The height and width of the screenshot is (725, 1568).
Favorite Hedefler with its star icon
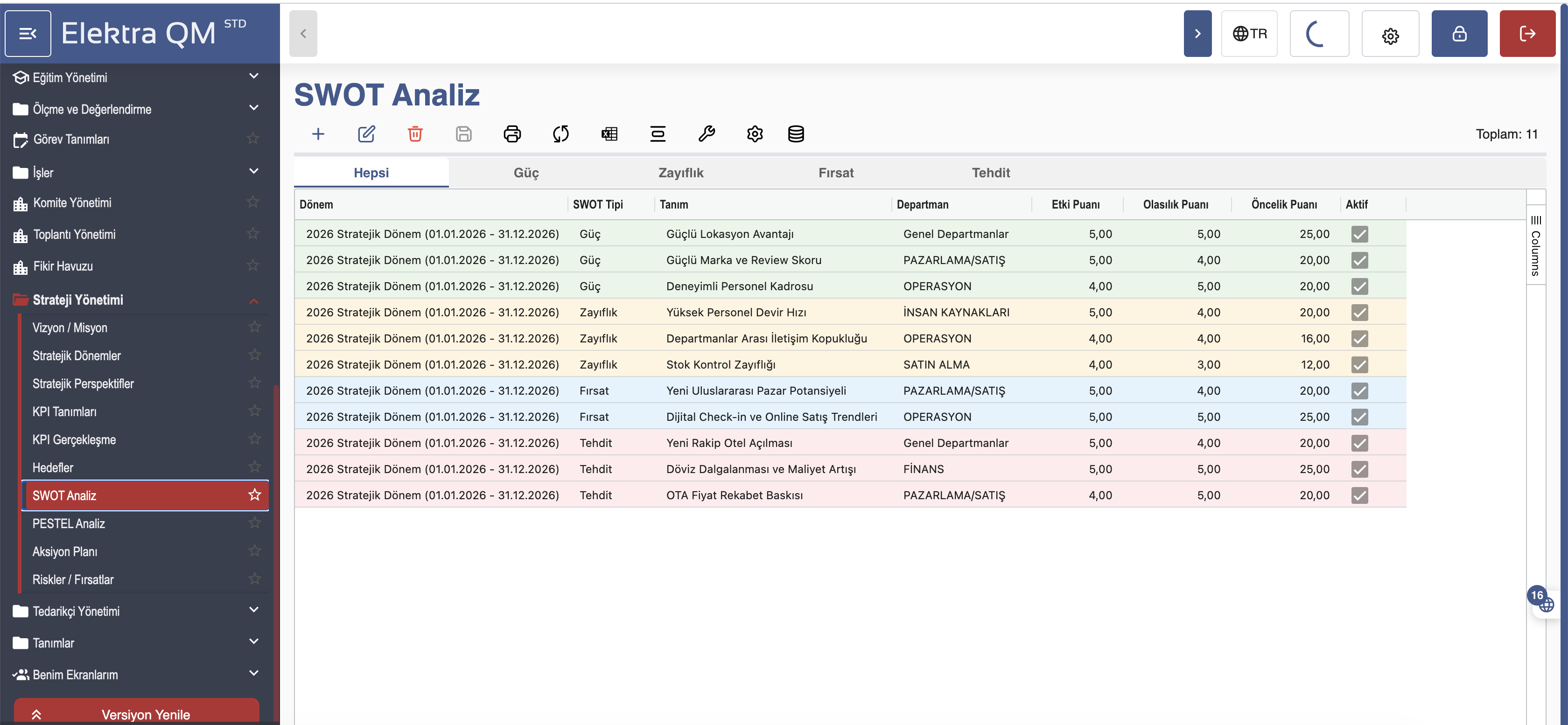[254, 467]
